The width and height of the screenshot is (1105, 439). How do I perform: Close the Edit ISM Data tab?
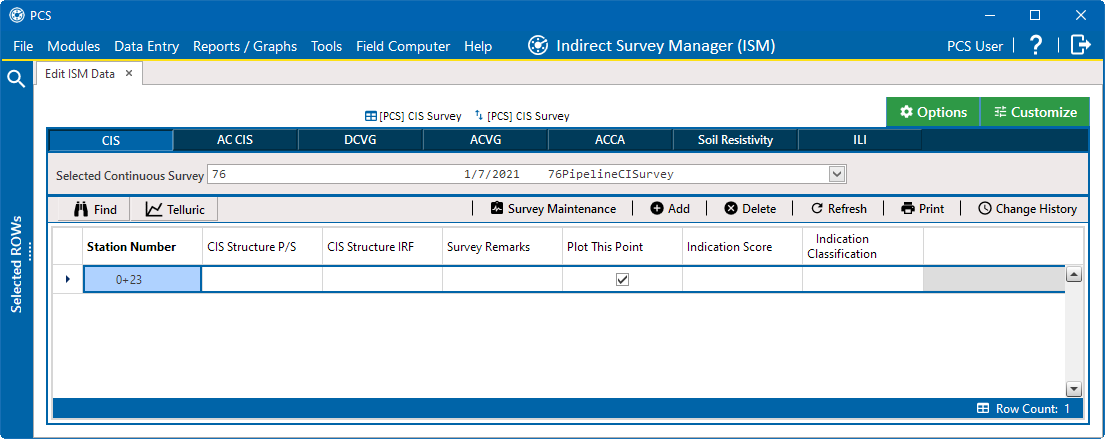click(x=129, y=73)
